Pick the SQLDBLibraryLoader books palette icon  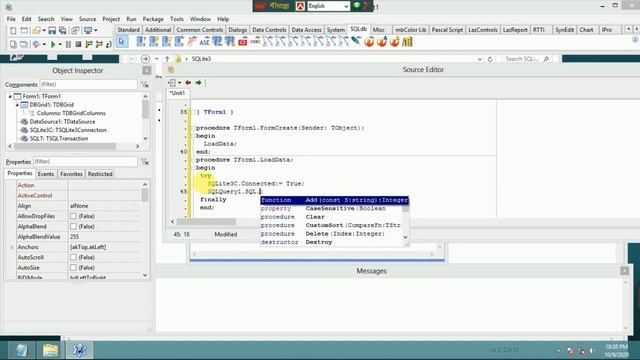point(407,42)
